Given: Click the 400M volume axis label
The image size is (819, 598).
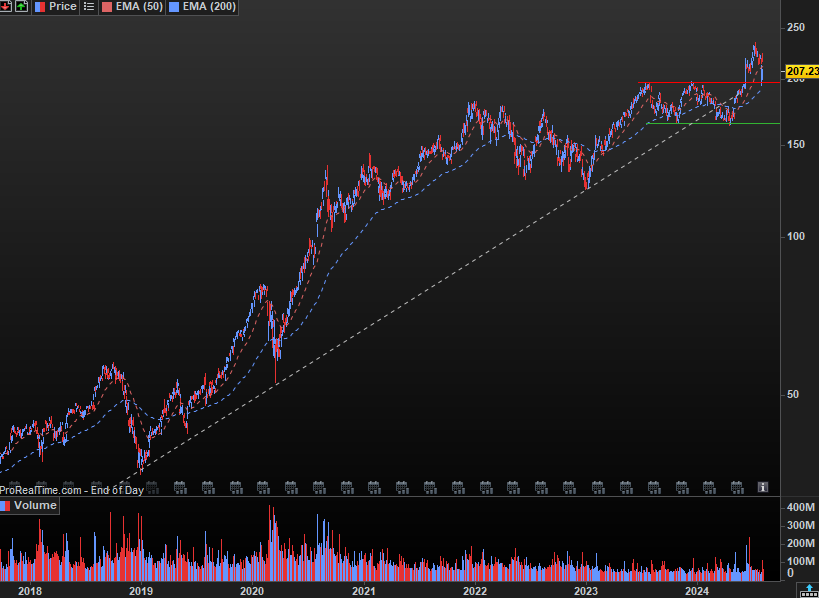Looking at the screenshot, I should (801, 507).
